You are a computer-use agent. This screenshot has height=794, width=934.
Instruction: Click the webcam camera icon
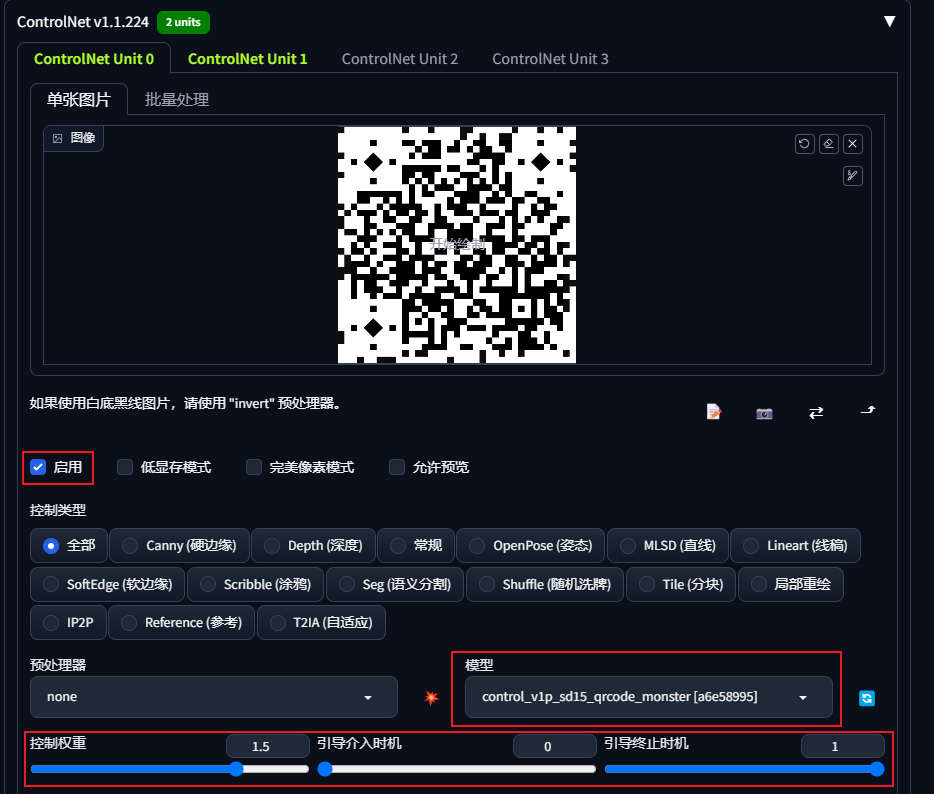[764, 413]
